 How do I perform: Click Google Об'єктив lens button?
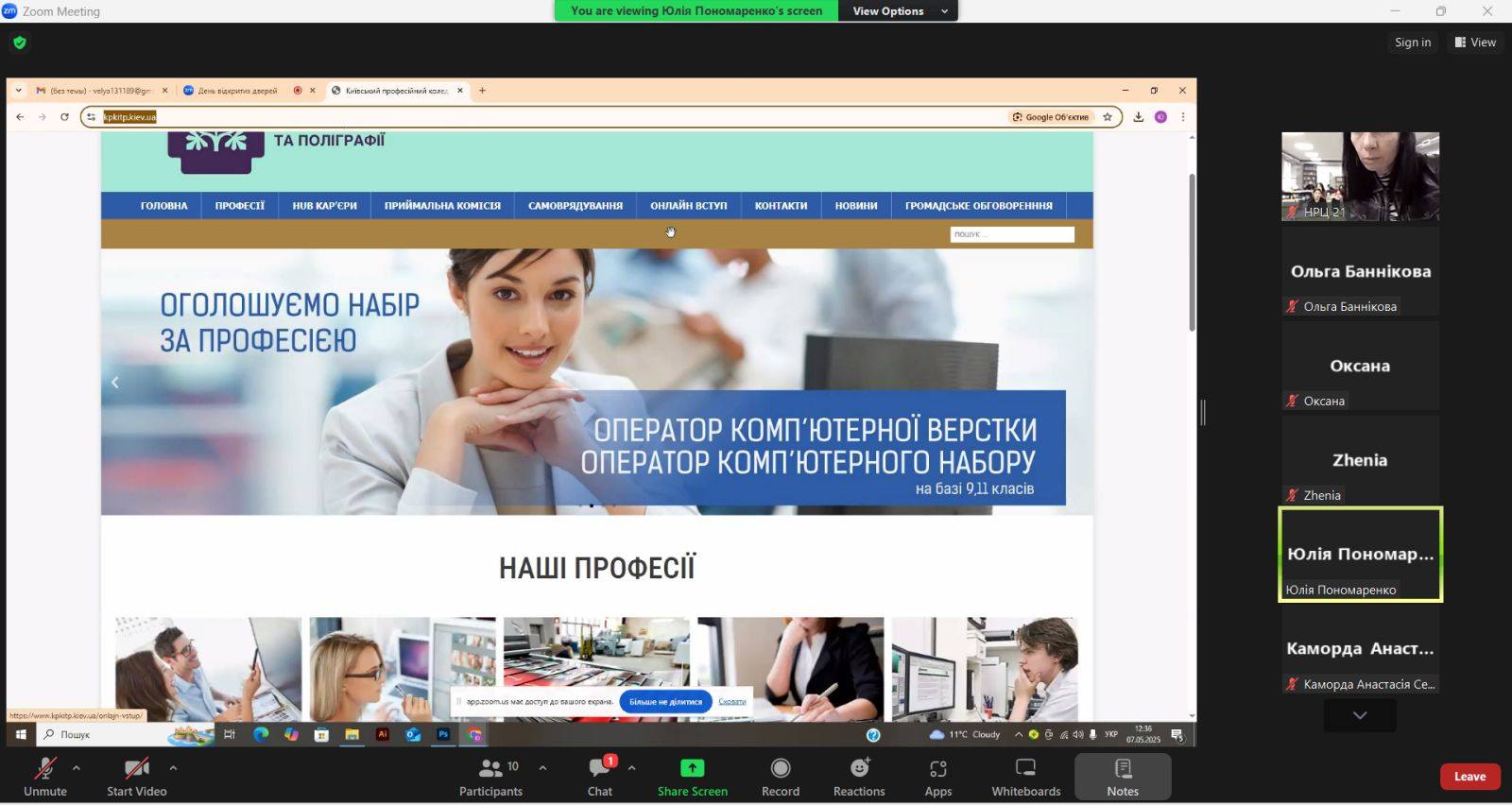pyautogui.click(x=1051, y=117)
